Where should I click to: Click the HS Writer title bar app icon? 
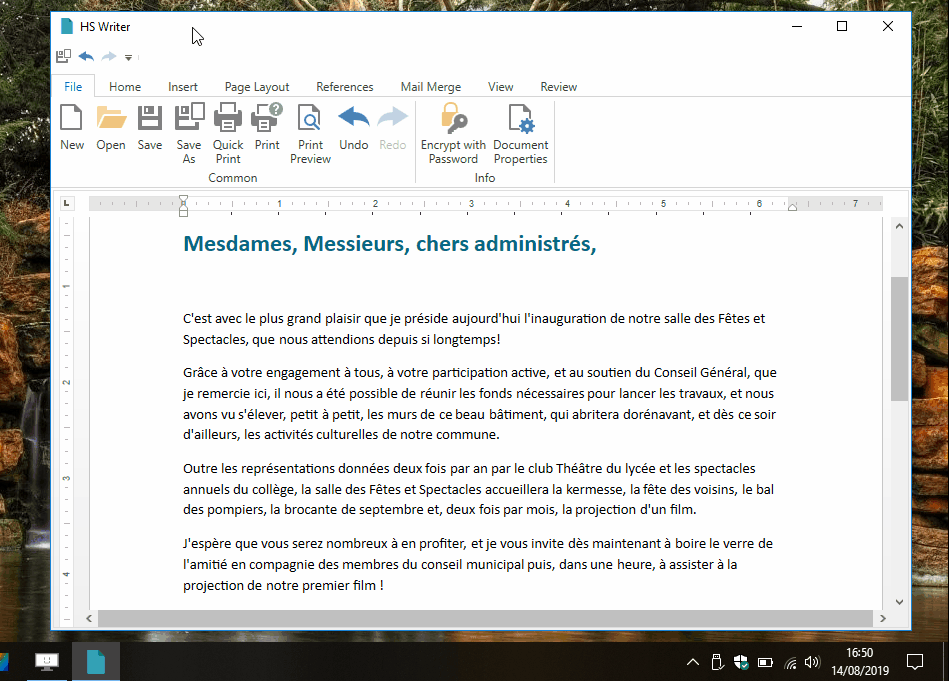tap(67, 27)
